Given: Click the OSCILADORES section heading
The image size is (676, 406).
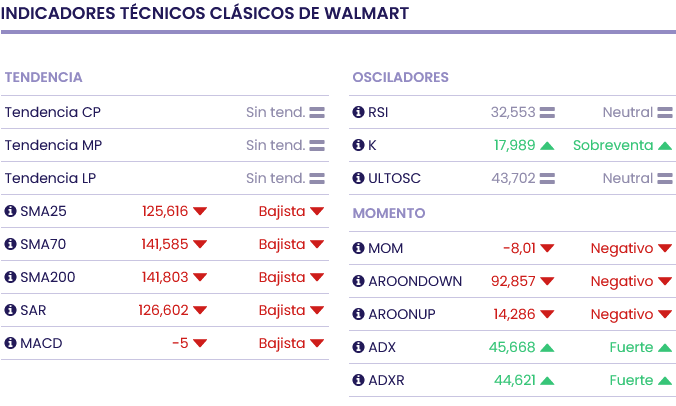Looking at the screenshot, I should (400, 77).
